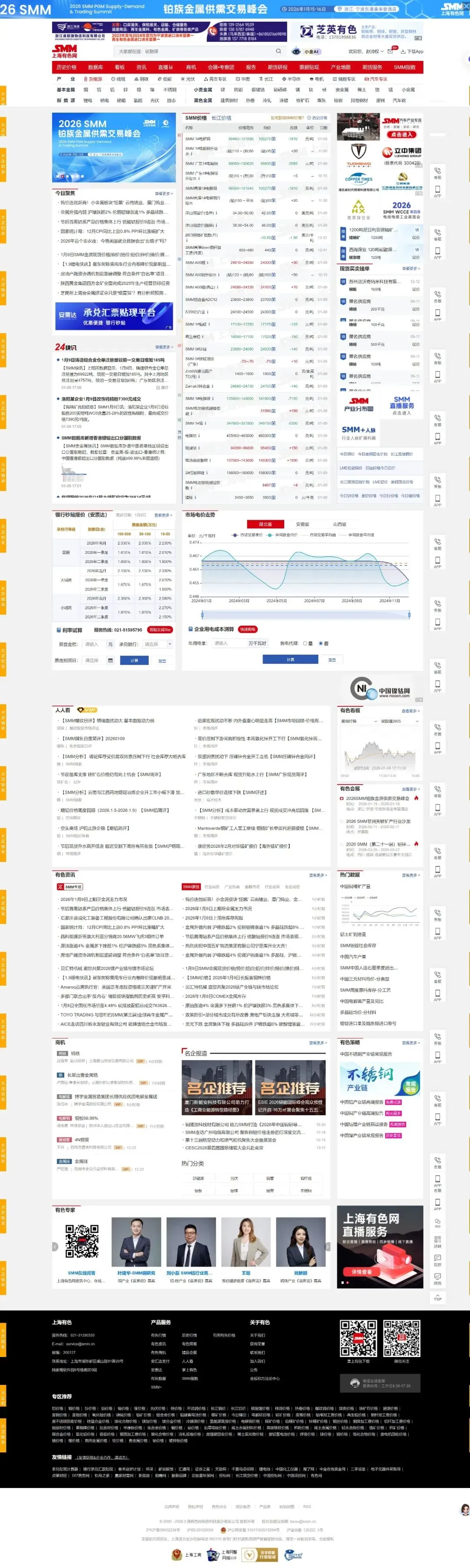The width and height of the screenshot is (470, 1568).
Task: Expand 查看更多 in 现货买卖挂单
Action: pos(411,268)
